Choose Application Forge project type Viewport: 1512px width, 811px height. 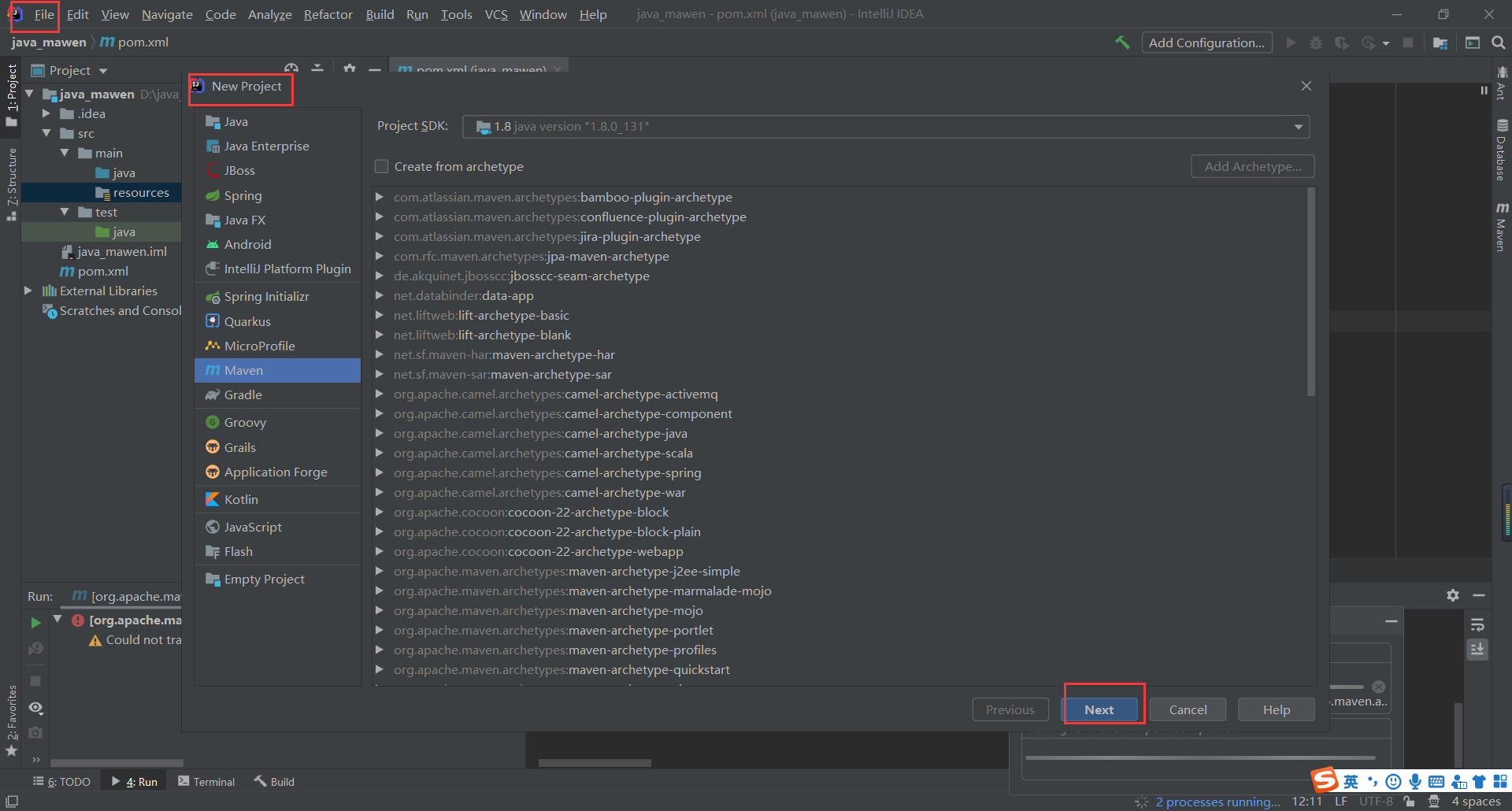(x=277, y=472)
